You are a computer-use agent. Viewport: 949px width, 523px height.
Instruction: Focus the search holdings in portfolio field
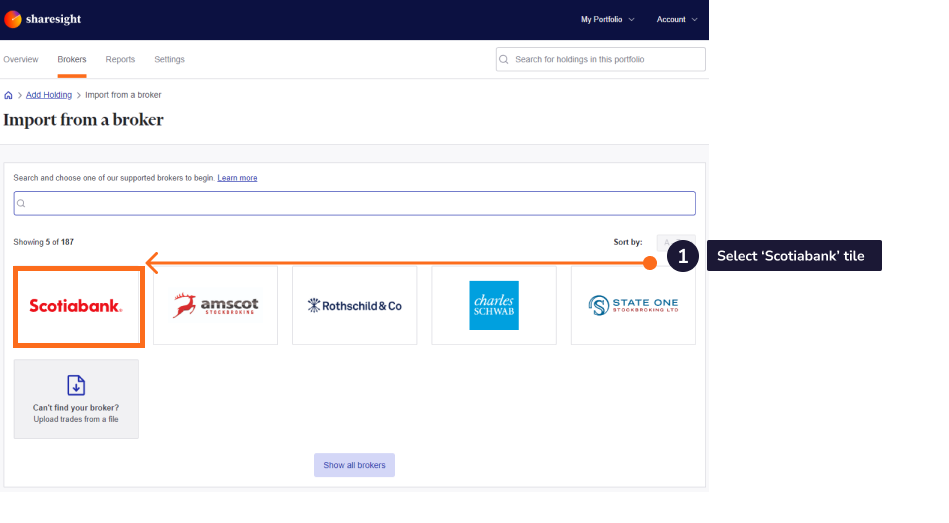(x=600, y=59)
